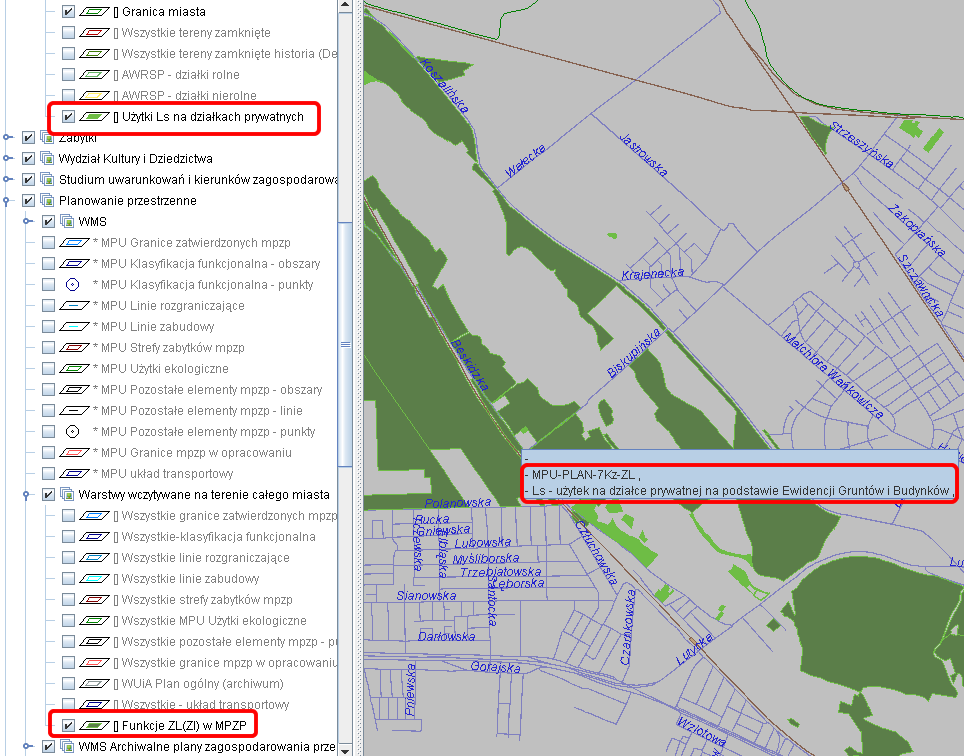Click the Planowanie przestrzenne layer group icon
964x756 pixels.
click(x=47, y=201)
